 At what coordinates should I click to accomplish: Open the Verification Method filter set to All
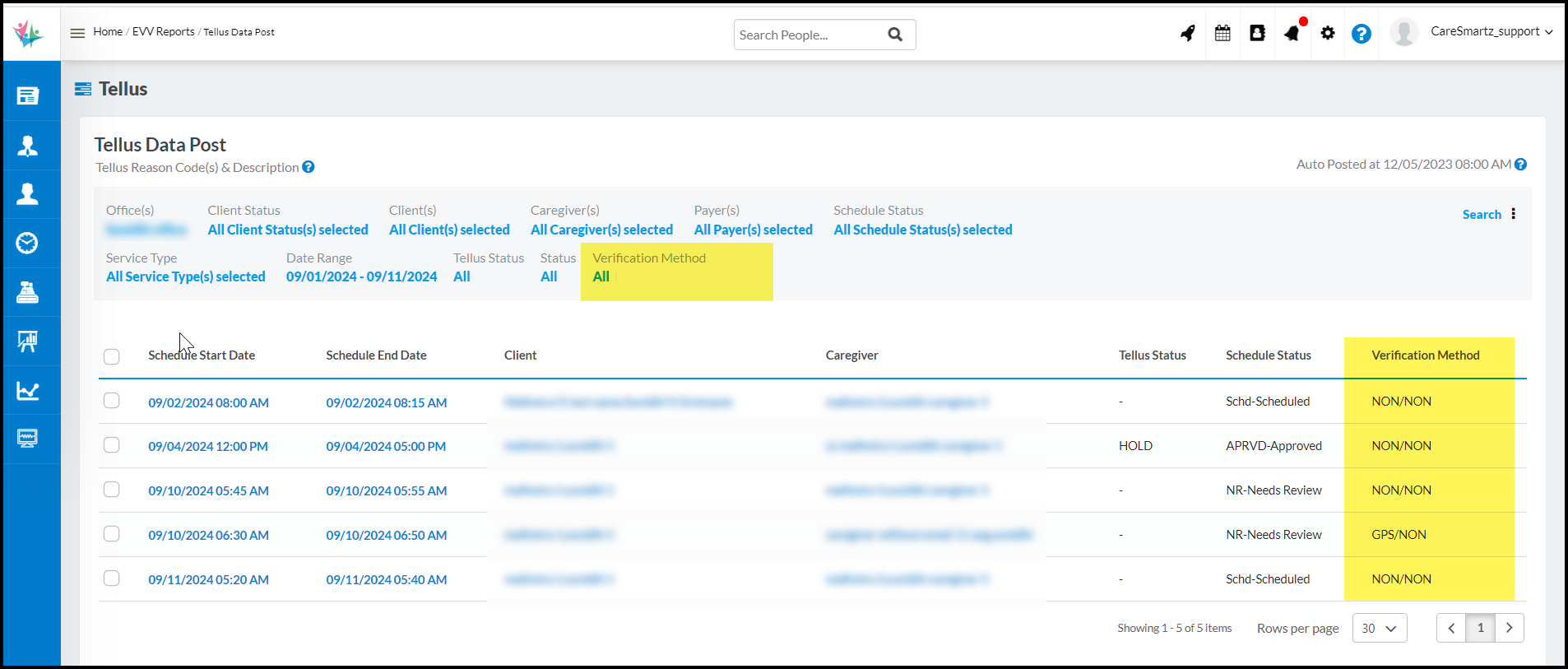(601, 277)
